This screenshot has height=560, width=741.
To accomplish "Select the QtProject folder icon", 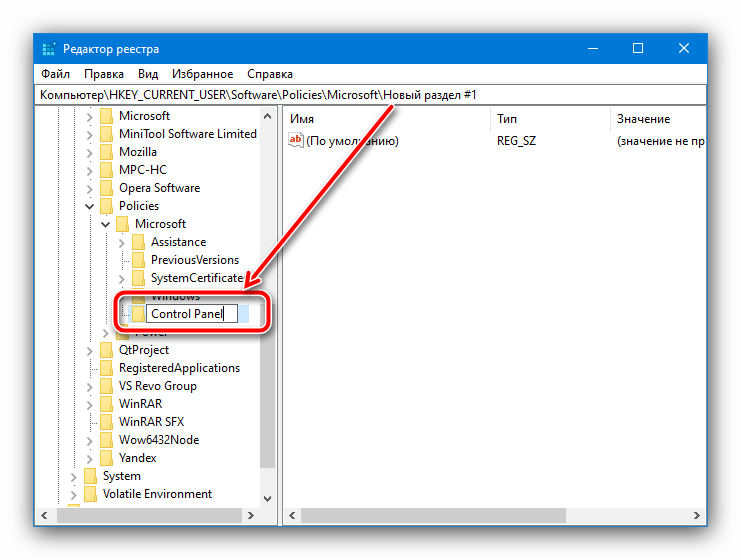I will tap(107, 350).
